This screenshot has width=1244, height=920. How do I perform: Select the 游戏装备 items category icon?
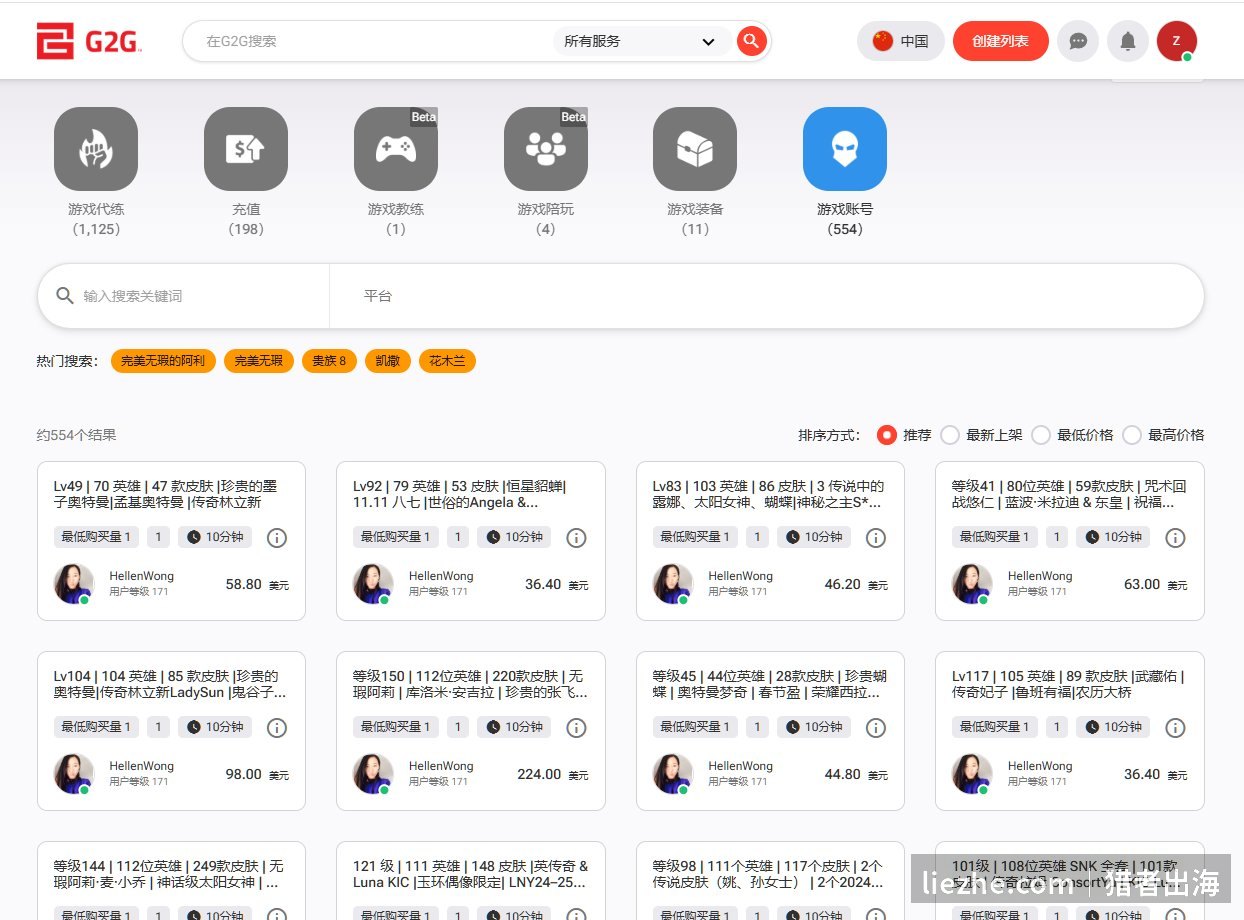tap(695, 149)
